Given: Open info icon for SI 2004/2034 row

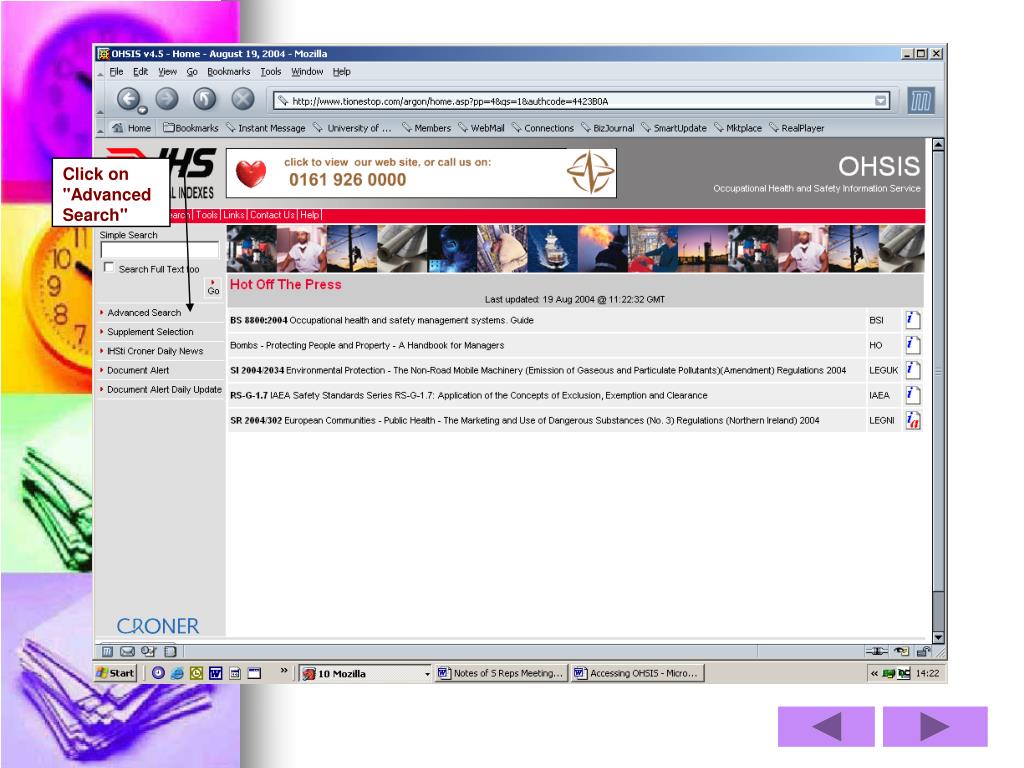Looking at the screenshot, I should click(912, 370).
